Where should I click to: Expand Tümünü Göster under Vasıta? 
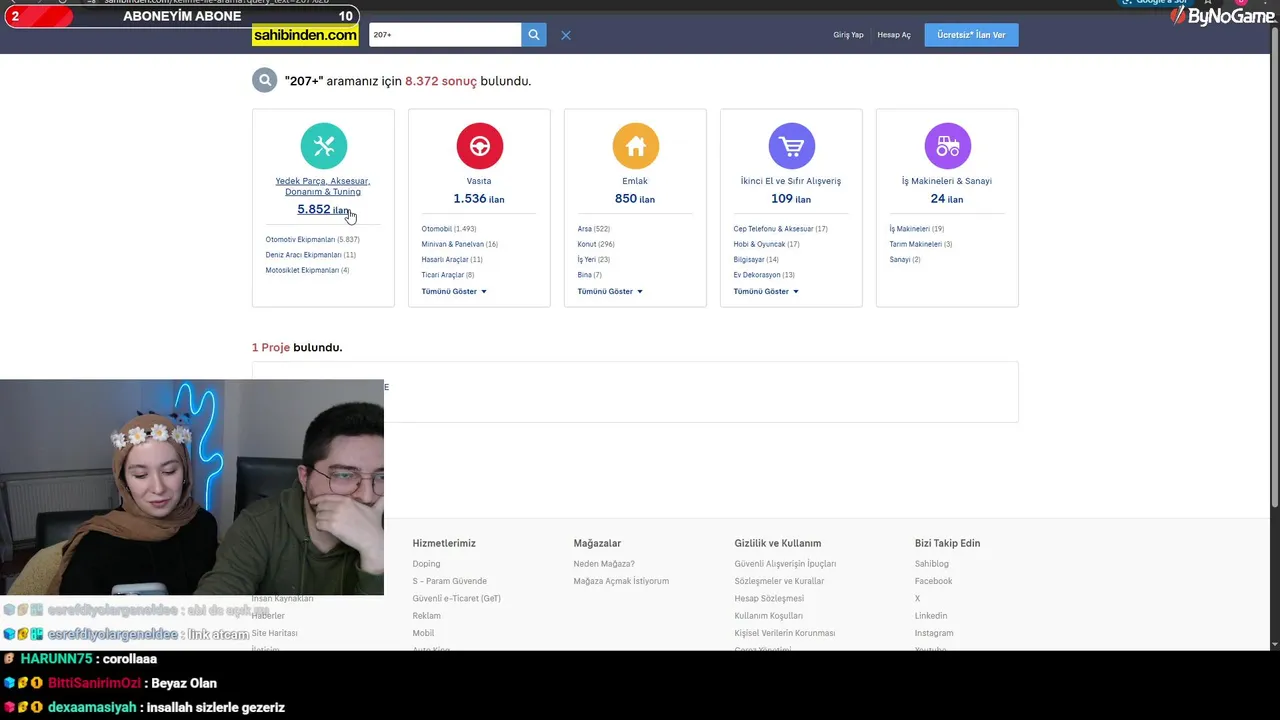click(454, 291)
